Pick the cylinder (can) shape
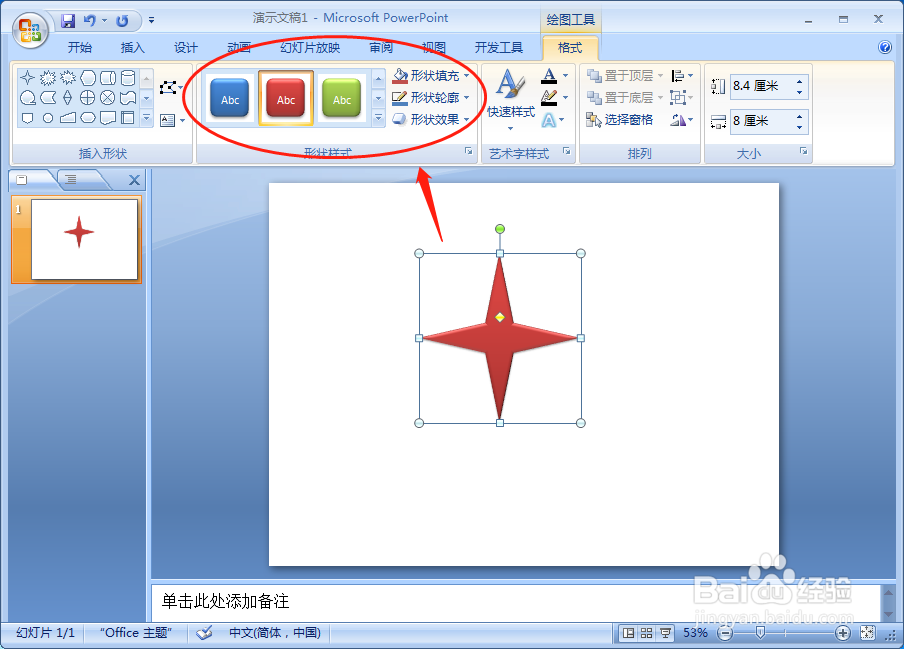 [128, 78]
